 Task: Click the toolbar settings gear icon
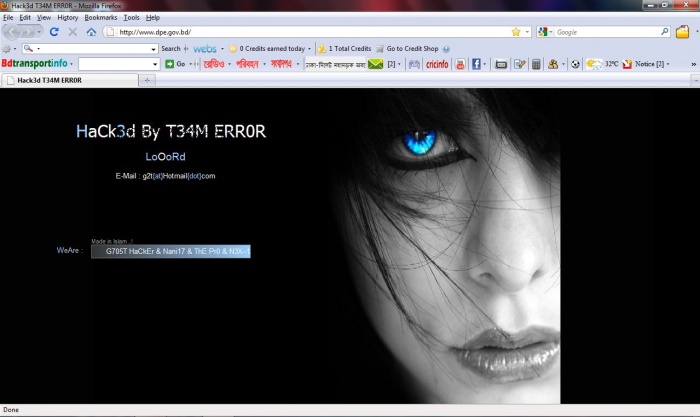click(x=6, y=49)
